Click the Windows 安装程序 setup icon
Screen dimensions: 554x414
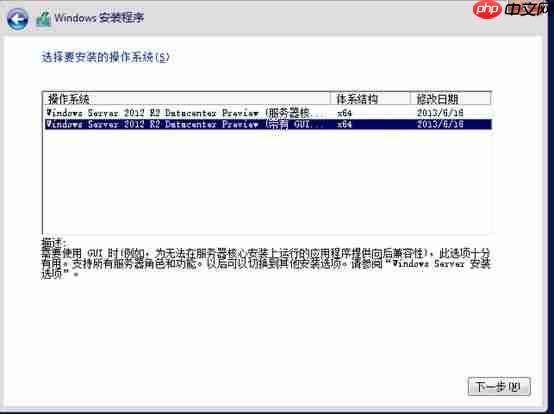(x=43, y=19)
